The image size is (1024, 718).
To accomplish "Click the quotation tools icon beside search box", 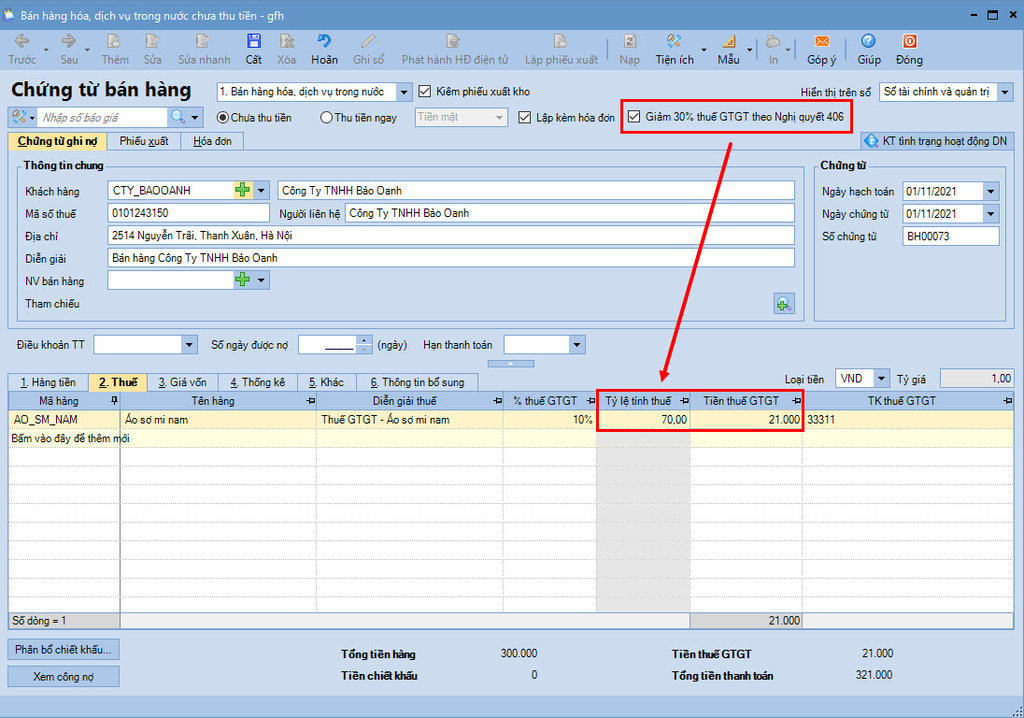I will tap(19, 118).
